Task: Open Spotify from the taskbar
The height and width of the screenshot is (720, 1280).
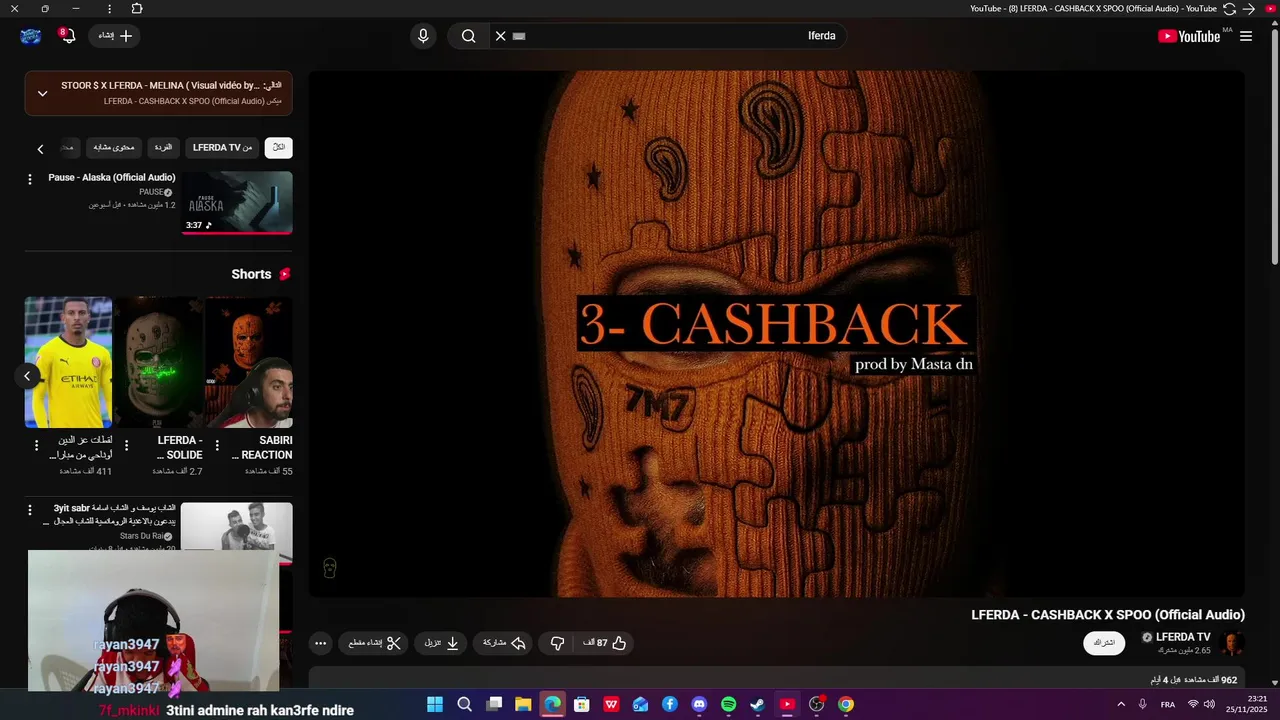Action: point(729,704)
